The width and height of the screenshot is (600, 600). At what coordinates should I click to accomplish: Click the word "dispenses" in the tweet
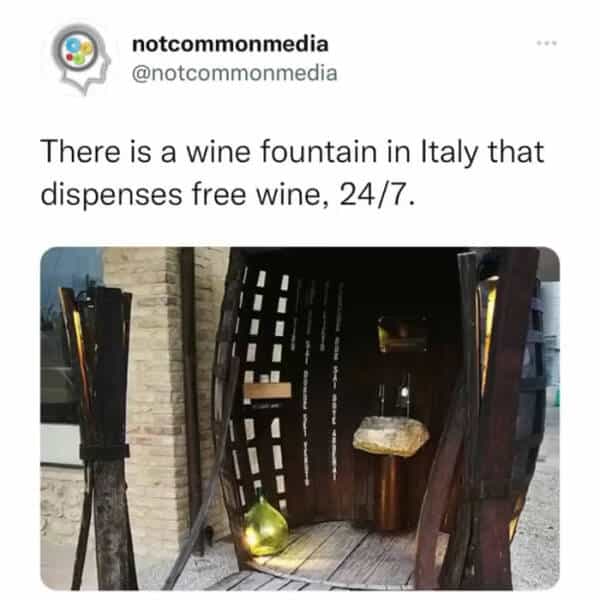tap(111, 195)
